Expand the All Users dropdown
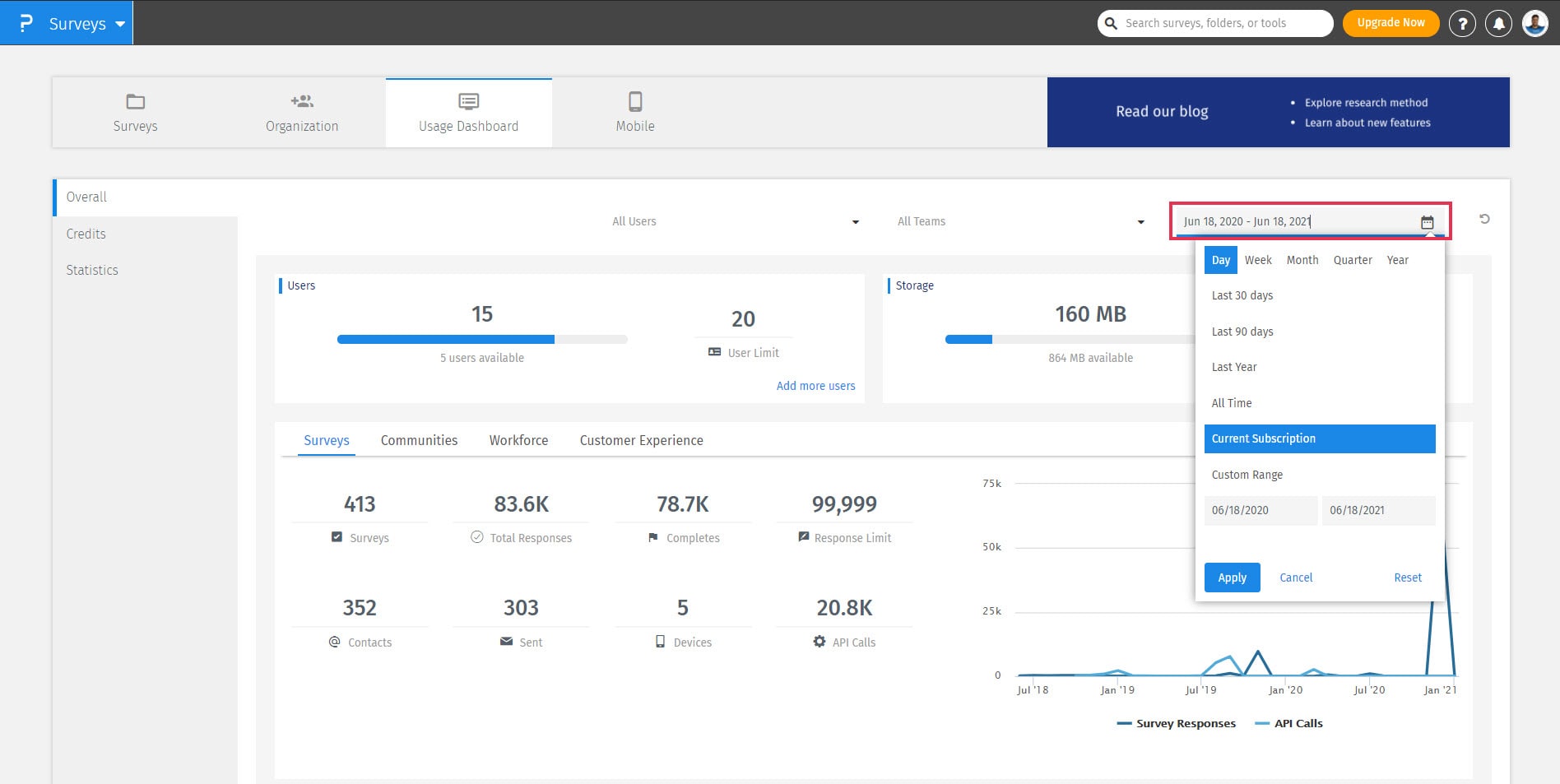 (735, 221)
